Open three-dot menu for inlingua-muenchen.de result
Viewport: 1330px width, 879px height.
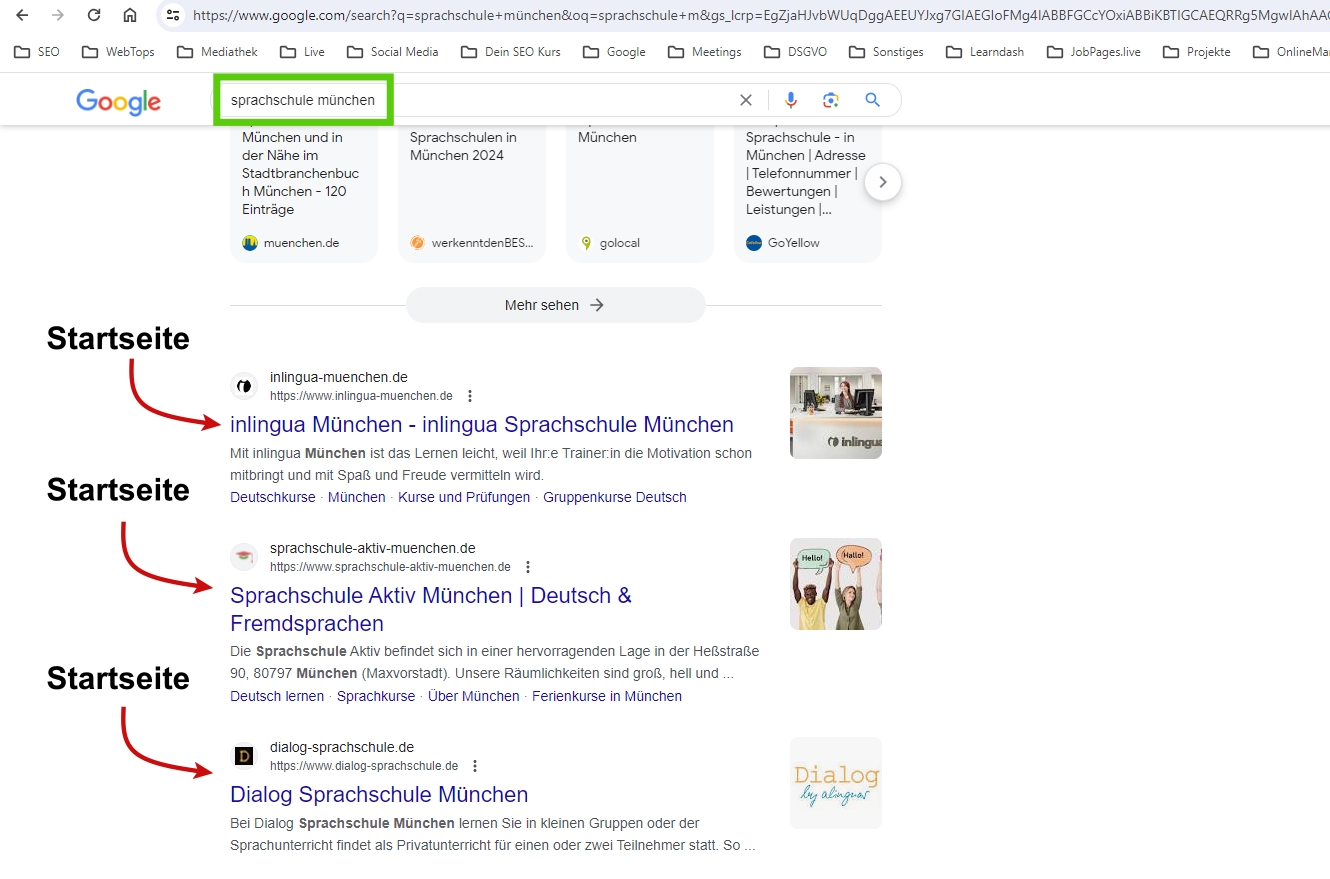(x=470, y=396)
